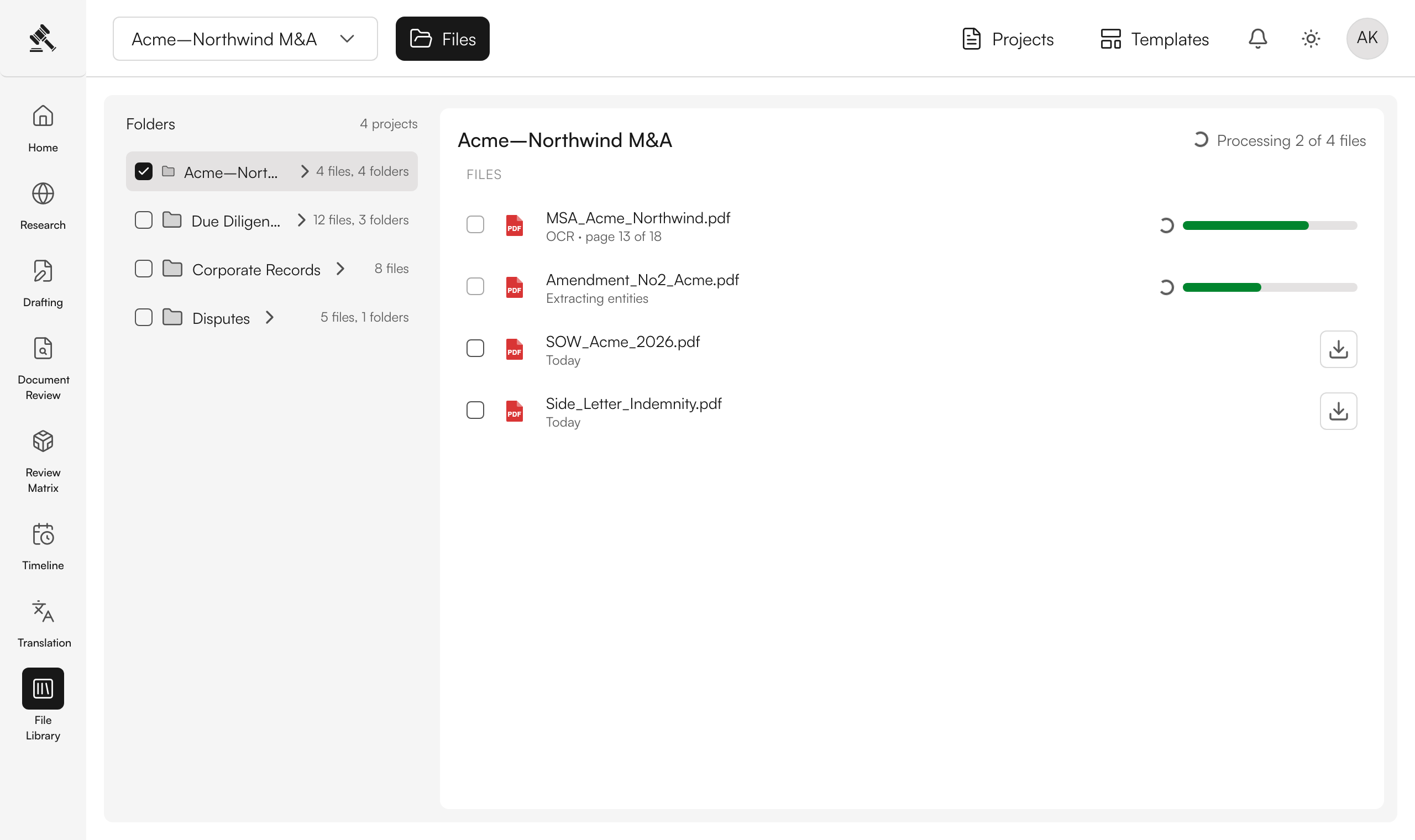Open the Translation sidebar icon
The height and width of the screenshot is (840, 1415).
[43, 612]
